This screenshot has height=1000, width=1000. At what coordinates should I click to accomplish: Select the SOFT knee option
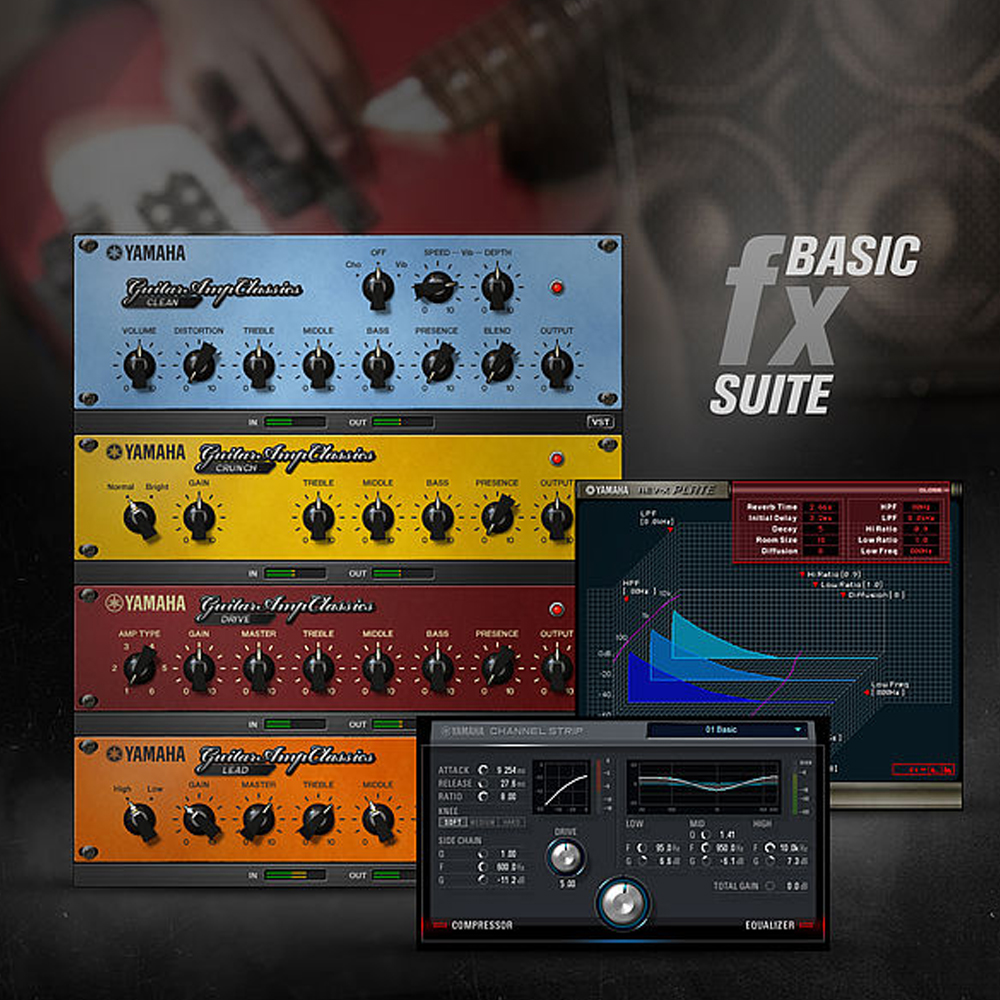point(453,823)
